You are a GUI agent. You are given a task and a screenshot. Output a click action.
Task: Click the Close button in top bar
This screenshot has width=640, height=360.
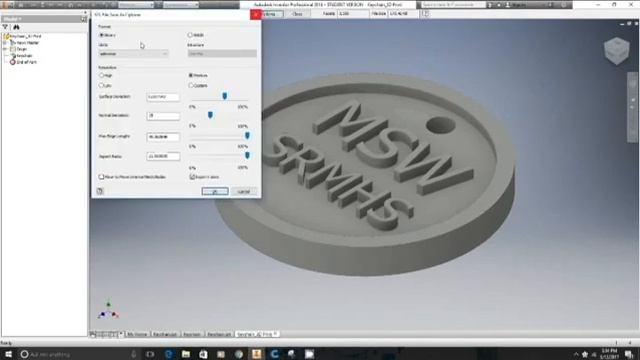tap(297, 14)
